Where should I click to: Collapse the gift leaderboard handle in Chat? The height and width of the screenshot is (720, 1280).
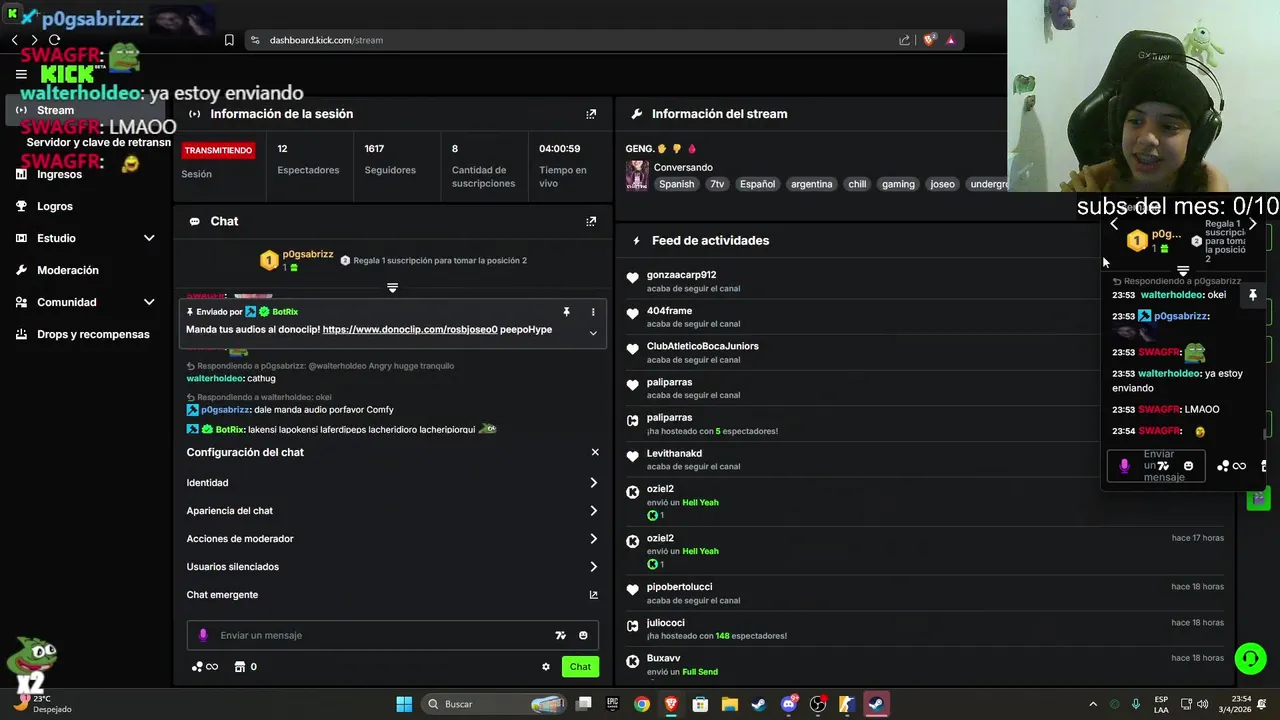click(392, 288)
